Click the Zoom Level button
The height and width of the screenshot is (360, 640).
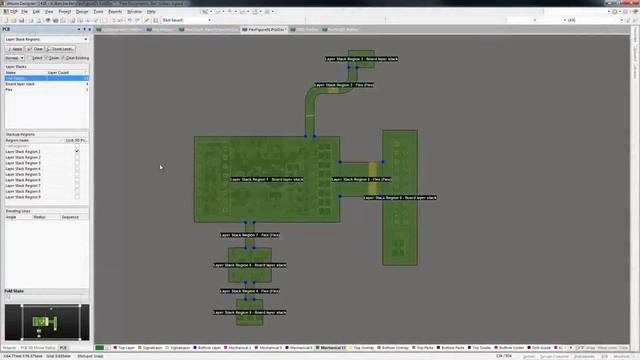pyautogui.click(x=60, y=49)
